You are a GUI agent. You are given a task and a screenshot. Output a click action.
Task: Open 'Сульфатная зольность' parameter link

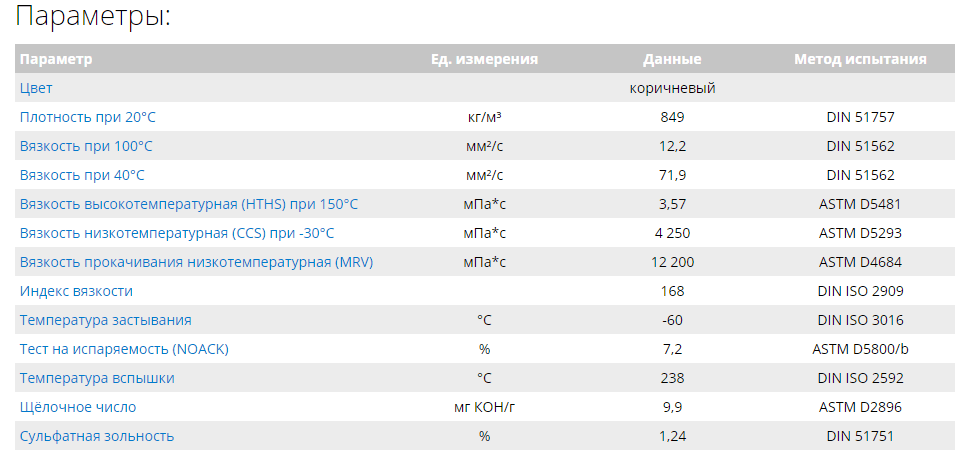point(97,436)
